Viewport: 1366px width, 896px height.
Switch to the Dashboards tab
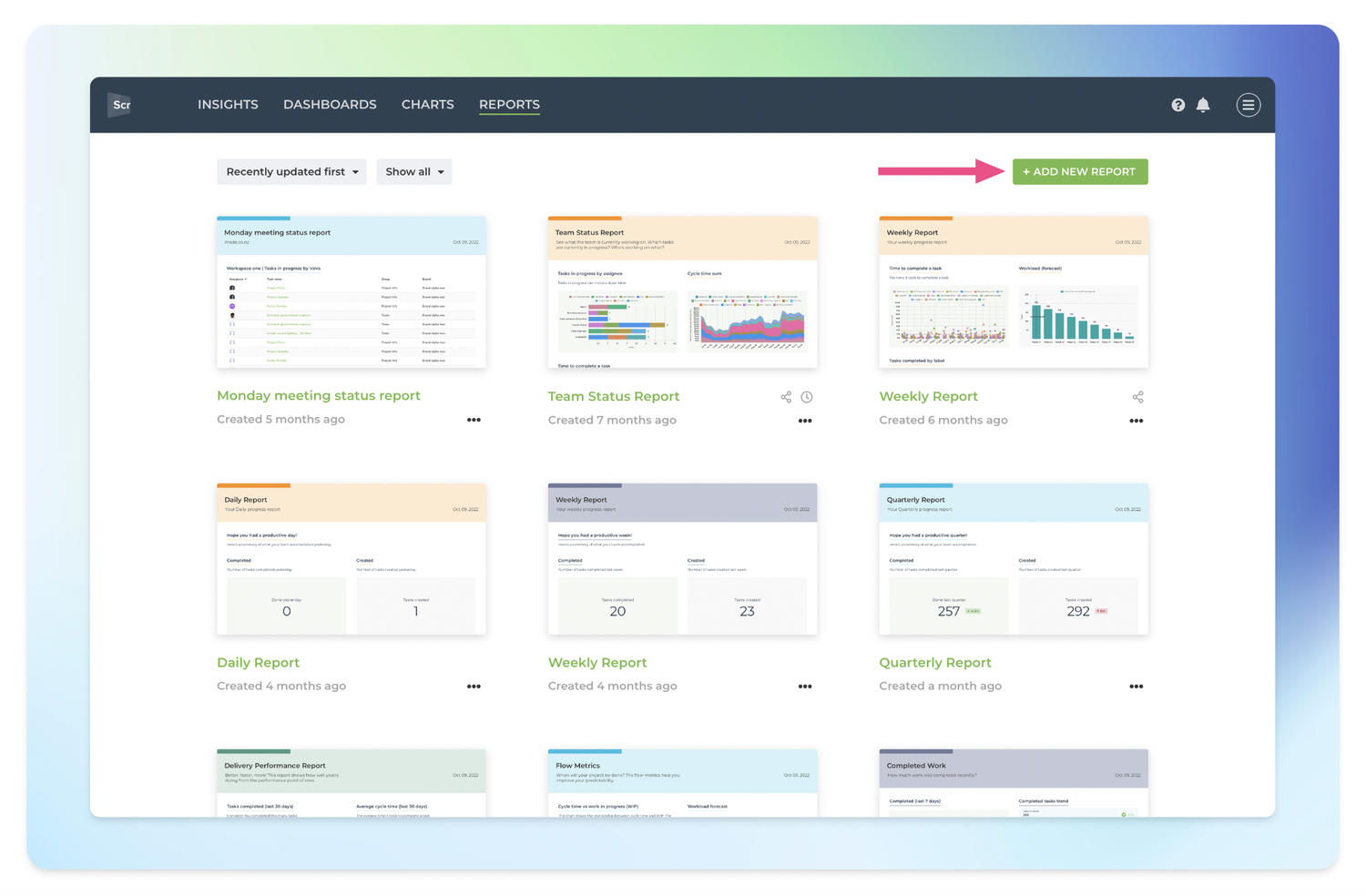coord(330,105)
